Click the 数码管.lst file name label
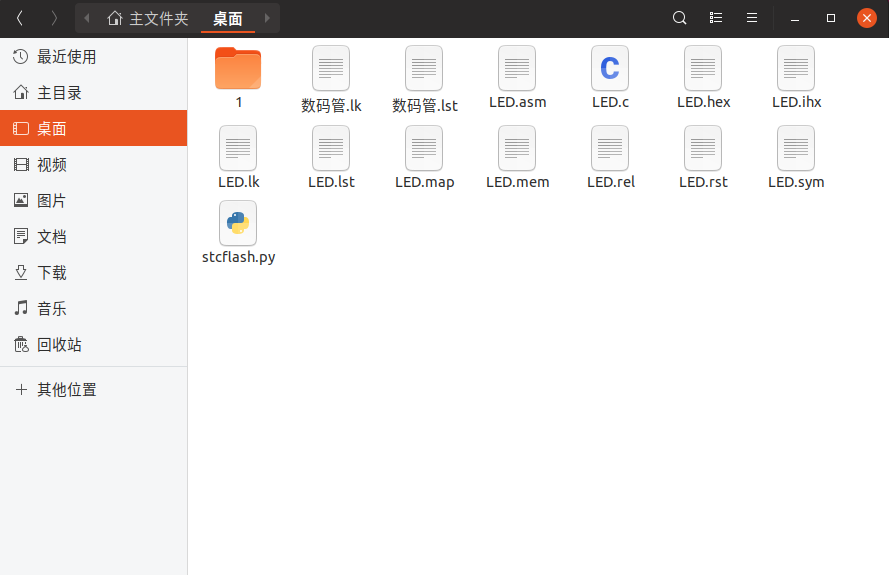This screenshot has height=575, width=889. point(425,105)
